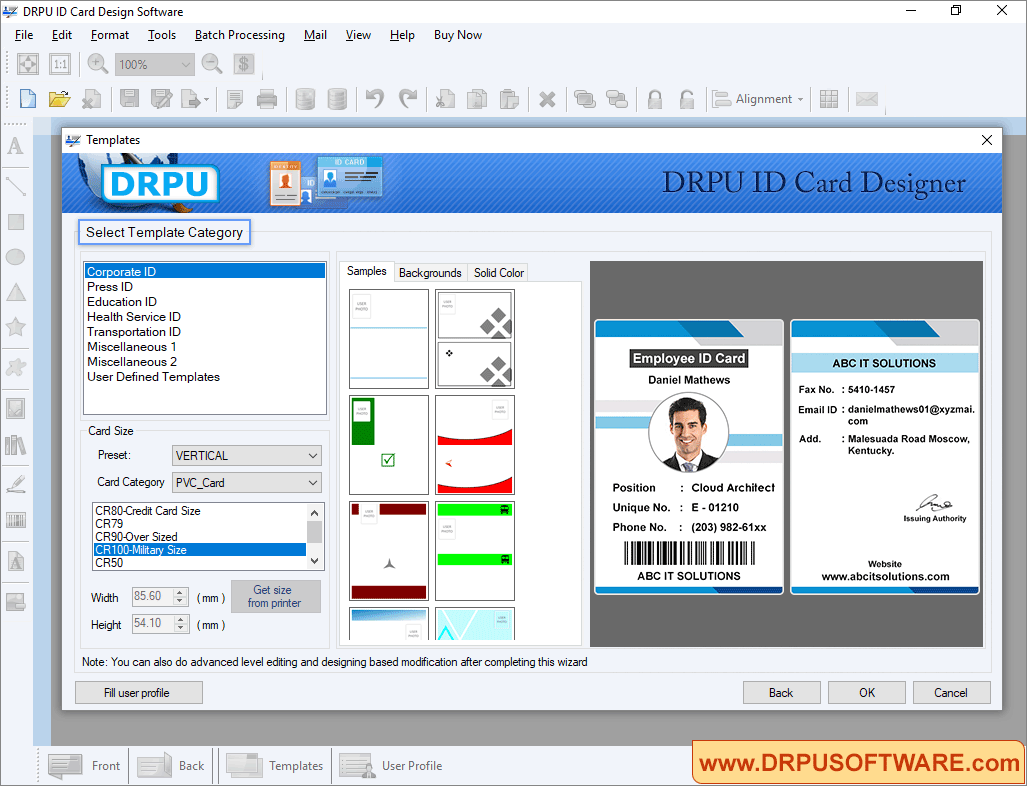Viewport: 1027px width, 786px height.
Task: Open the Format menu
Action: tap(109, 35)
